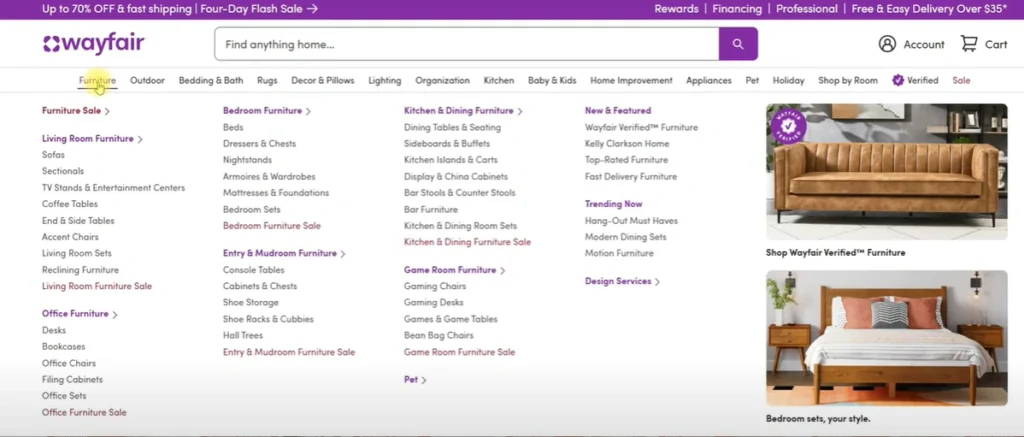This screenshot has height=437, width=1024.
Task: Open the Shop by Room menu
Action: (x=848, y=80)
